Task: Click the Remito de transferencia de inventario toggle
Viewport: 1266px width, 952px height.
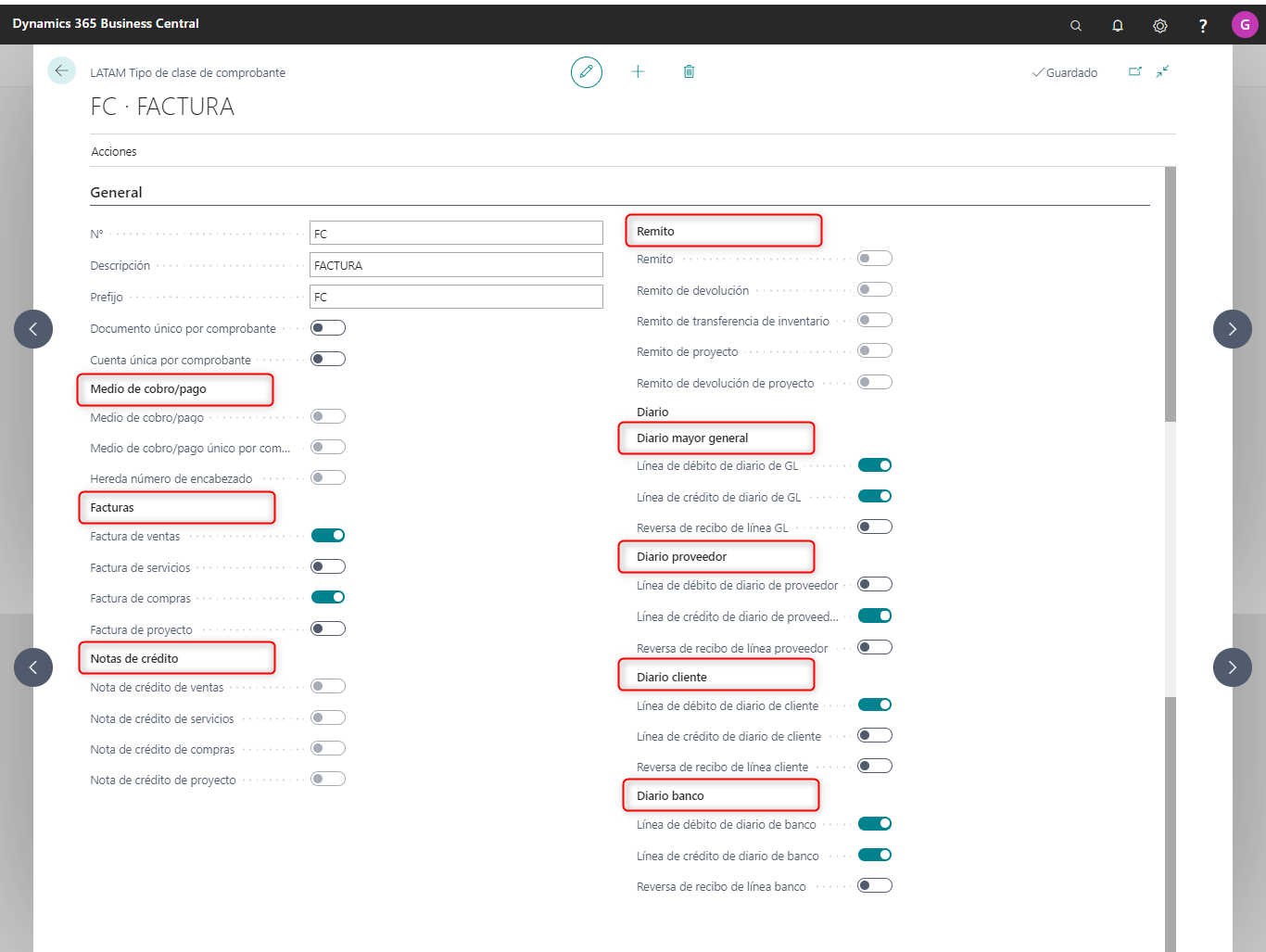Action: 875,320
